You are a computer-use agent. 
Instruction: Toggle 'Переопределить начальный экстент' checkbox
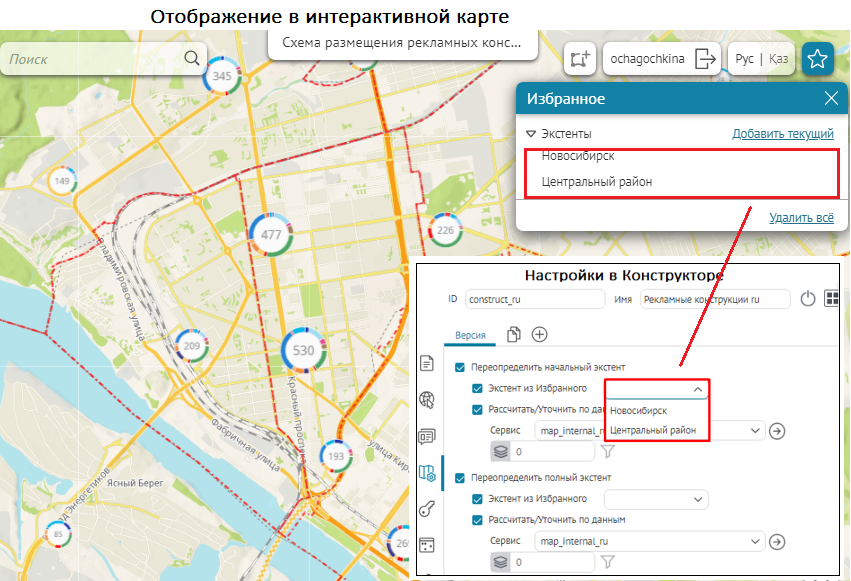pos(460,367)
